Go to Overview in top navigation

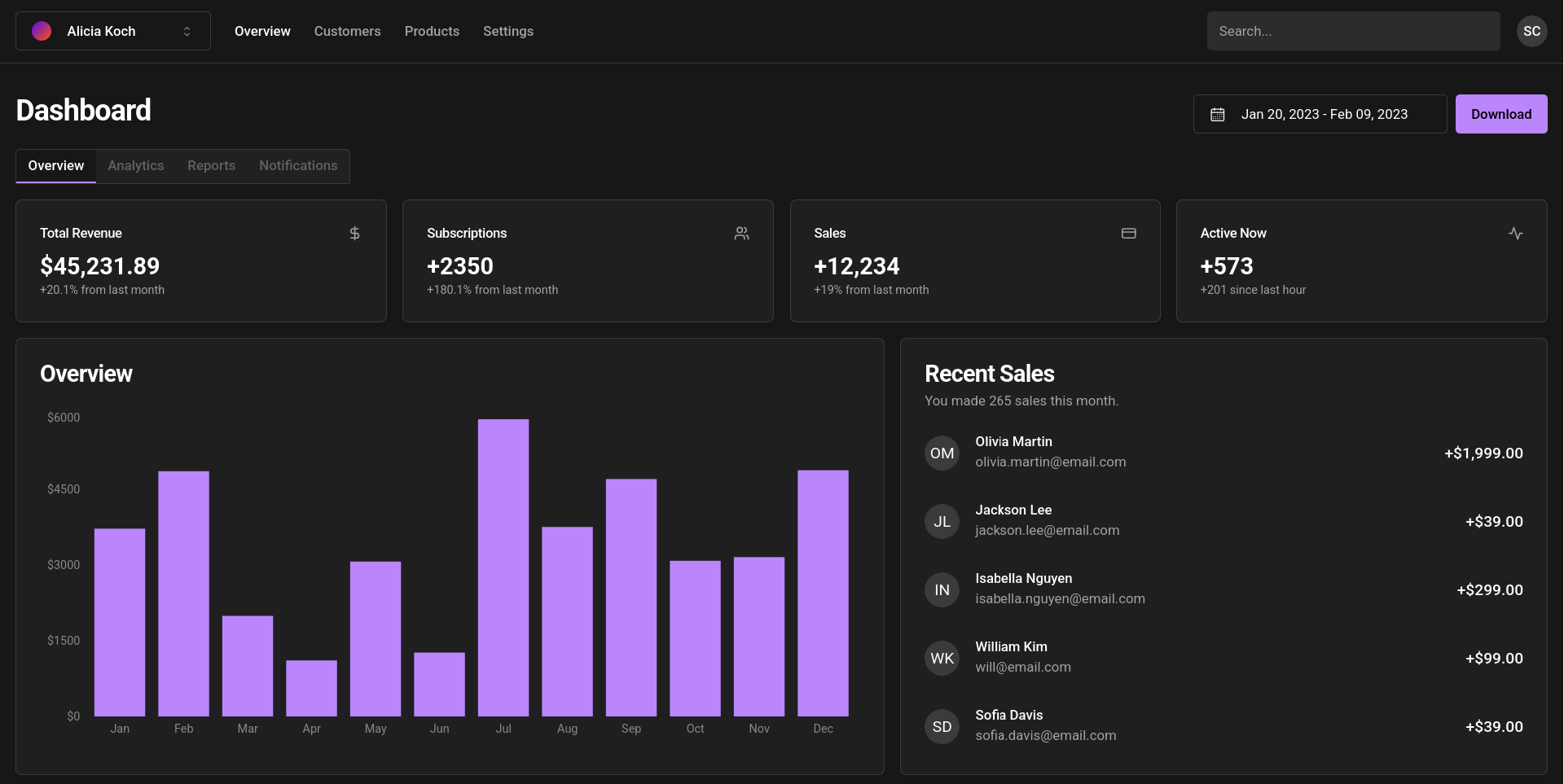point(262,31)
